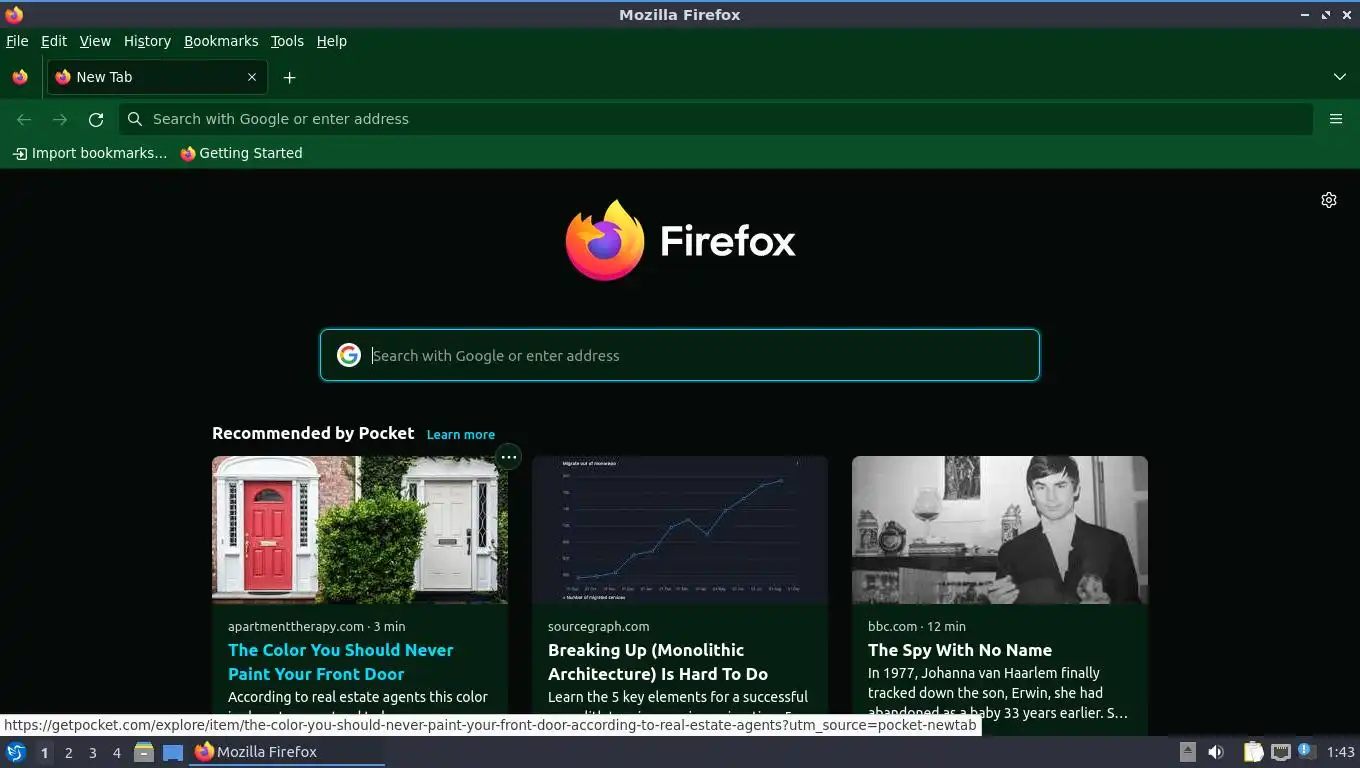Maximize or restore the Firefox window
This screenshot has height=768, width=1360.
pos(1326,14)
